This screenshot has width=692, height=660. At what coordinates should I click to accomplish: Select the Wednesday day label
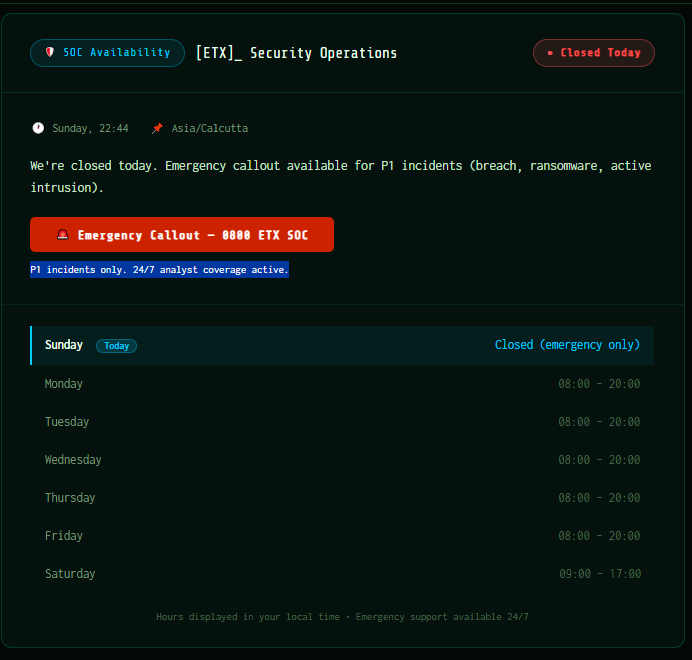(x=73, y=460)
